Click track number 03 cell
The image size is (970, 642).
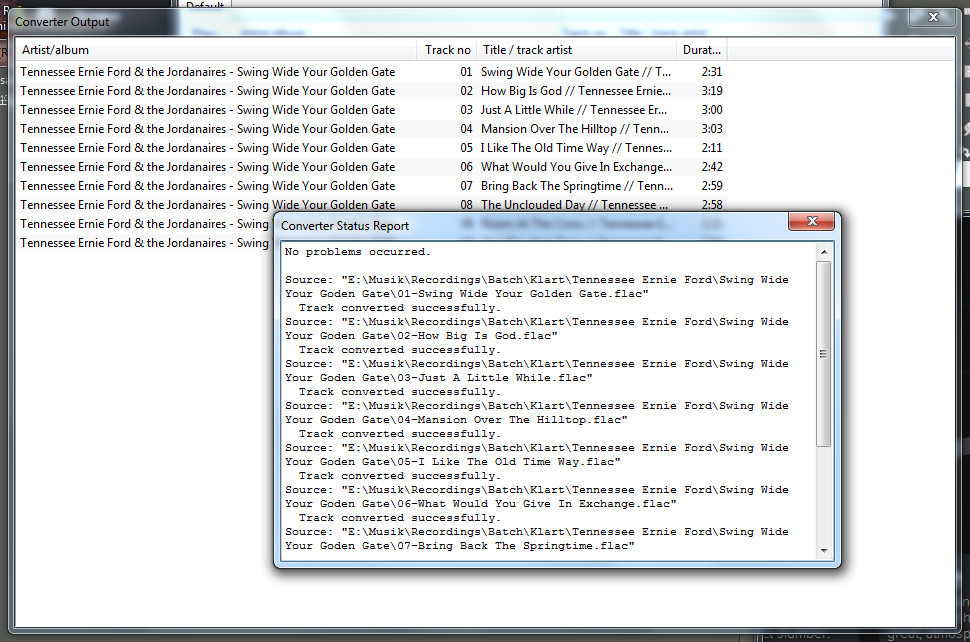[466, 110]
